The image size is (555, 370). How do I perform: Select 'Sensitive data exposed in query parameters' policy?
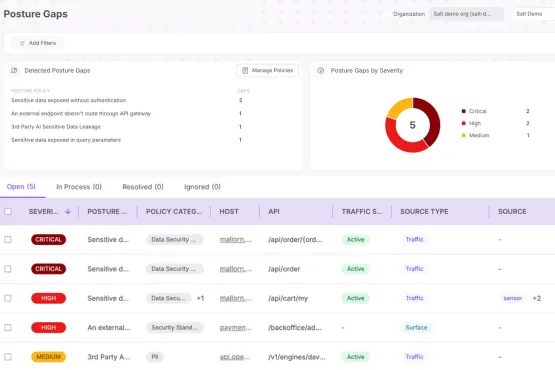click(66, 140)
